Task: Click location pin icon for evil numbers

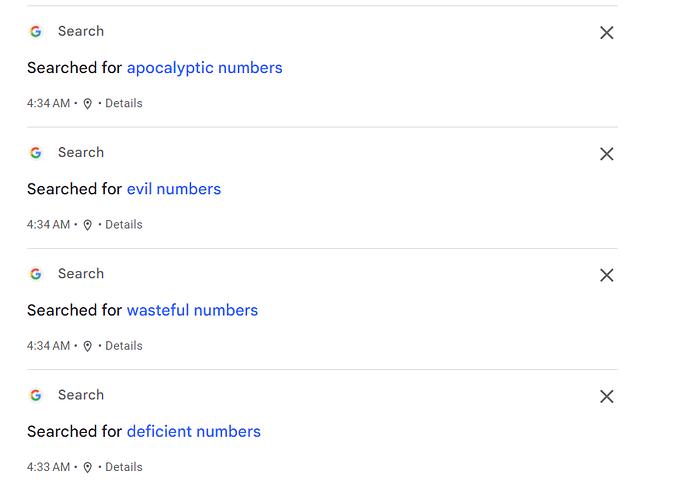Action: coord(88,225)
